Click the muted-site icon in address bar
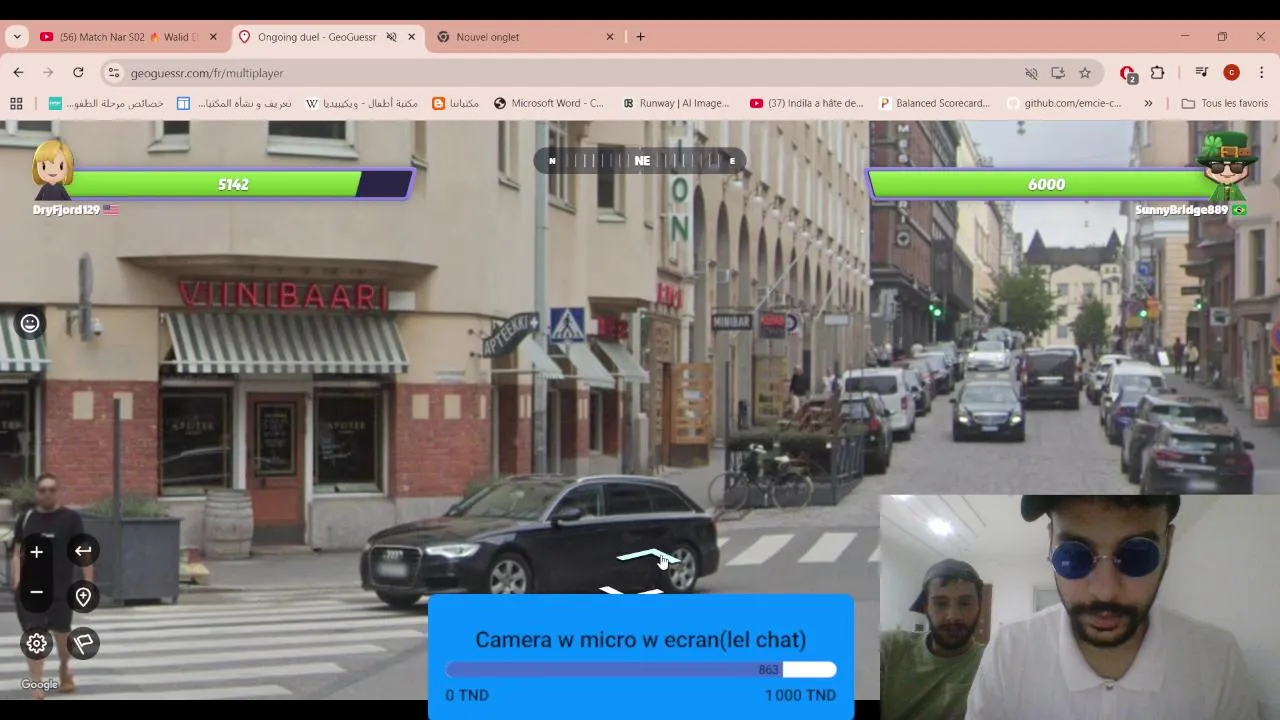 coord(1031,73)
